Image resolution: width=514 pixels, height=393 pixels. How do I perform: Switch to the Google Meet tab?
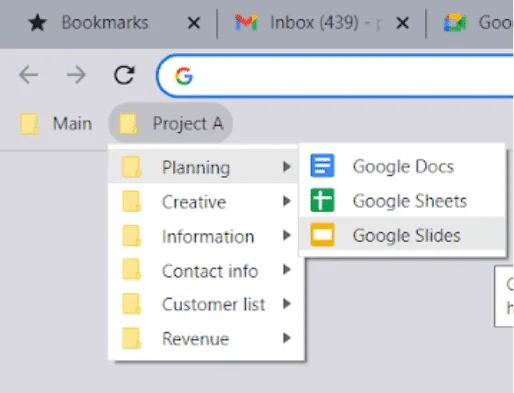coord(477,23)
